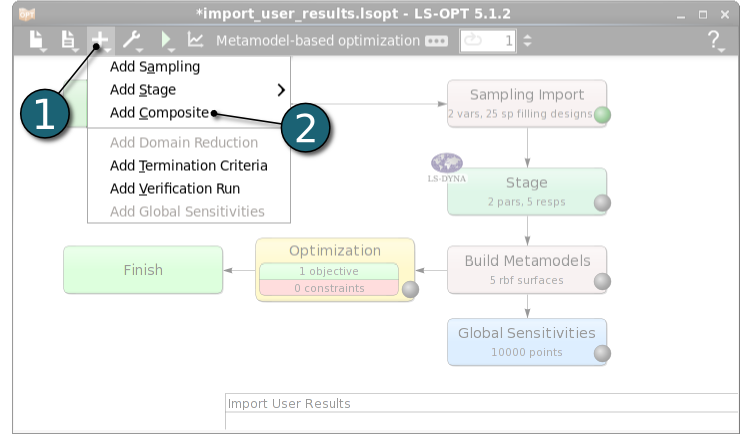
Task: Click the iteration stepper arrows
Action: pyautogui.click(x=527, y=41)
